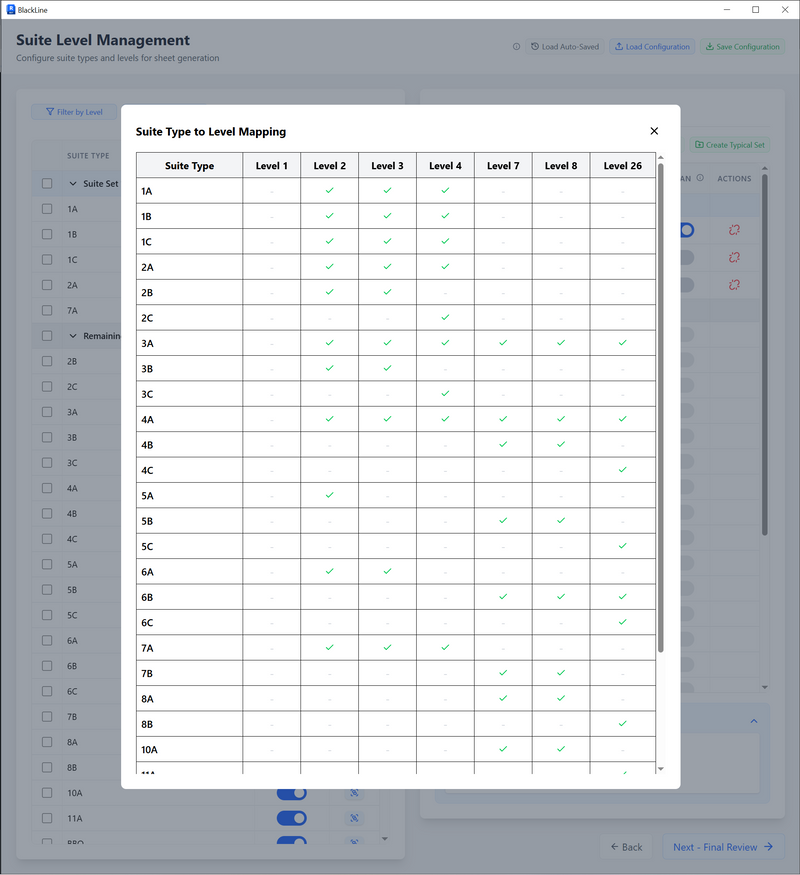Click the Load Auto-Saved button
800x875 pixels.
(x=565, y=47)
